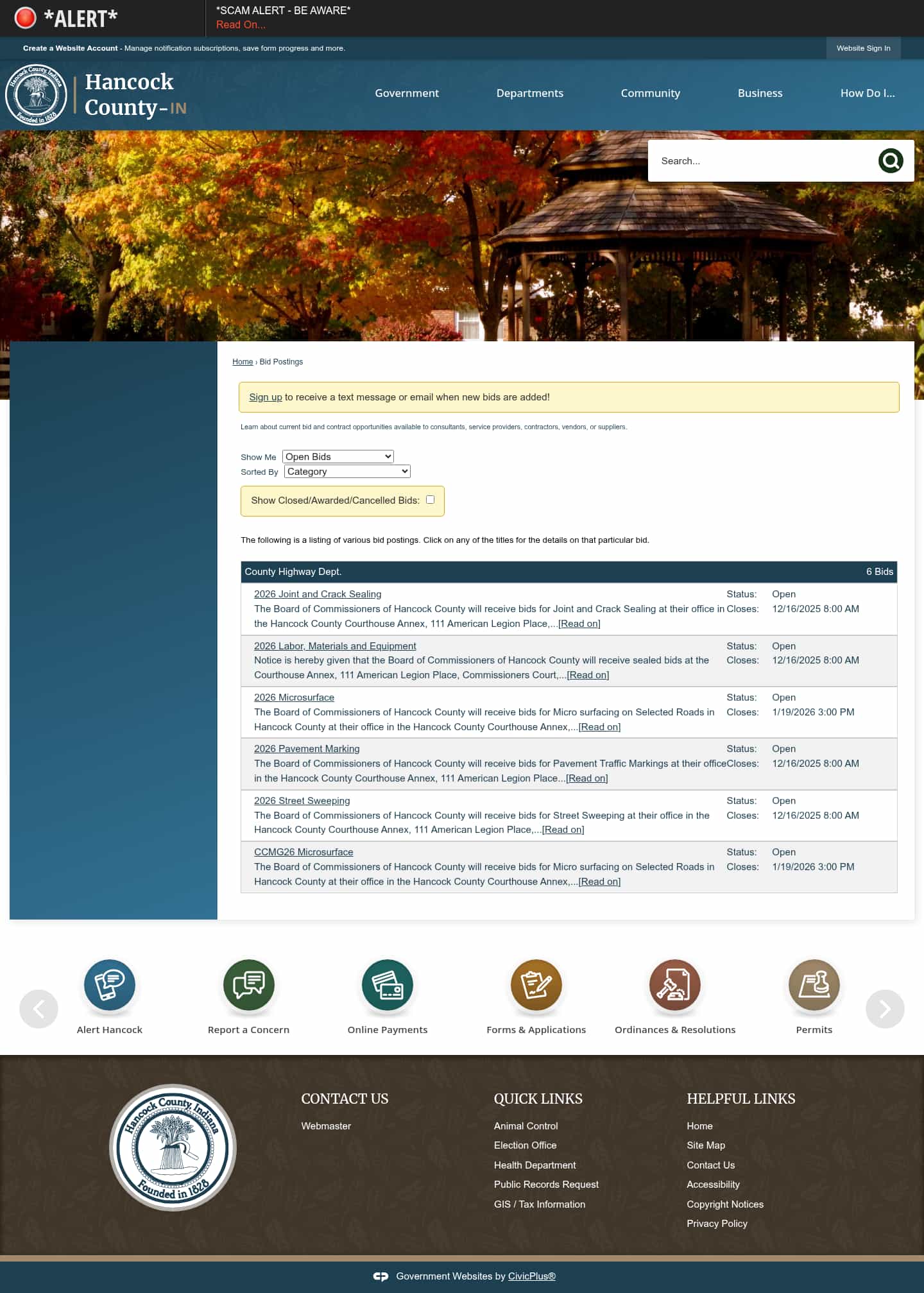Open Hancock County seal logo in header
Screen dimensions: 924x1293
(36, 94)
